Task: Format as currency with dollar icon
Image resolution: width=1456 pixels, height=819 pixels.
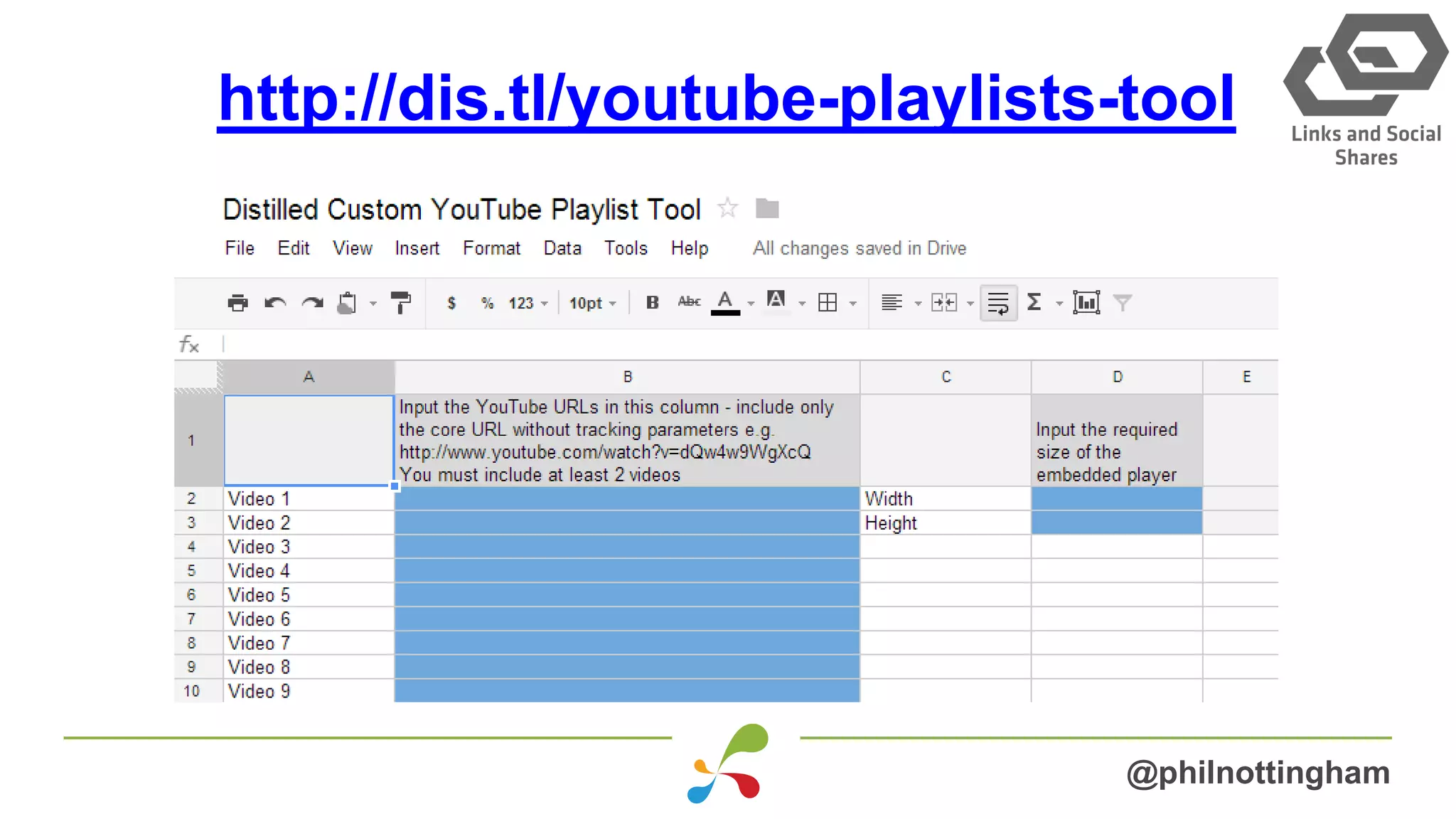Action: (451, 303)
